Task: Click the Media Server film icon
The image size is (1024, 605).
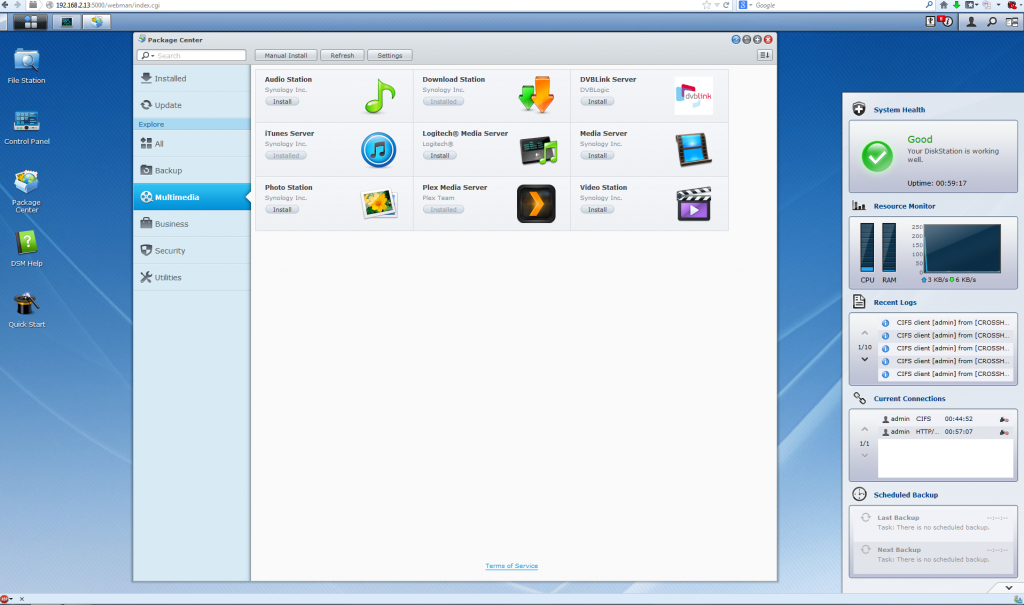Action: coord(693,150)
